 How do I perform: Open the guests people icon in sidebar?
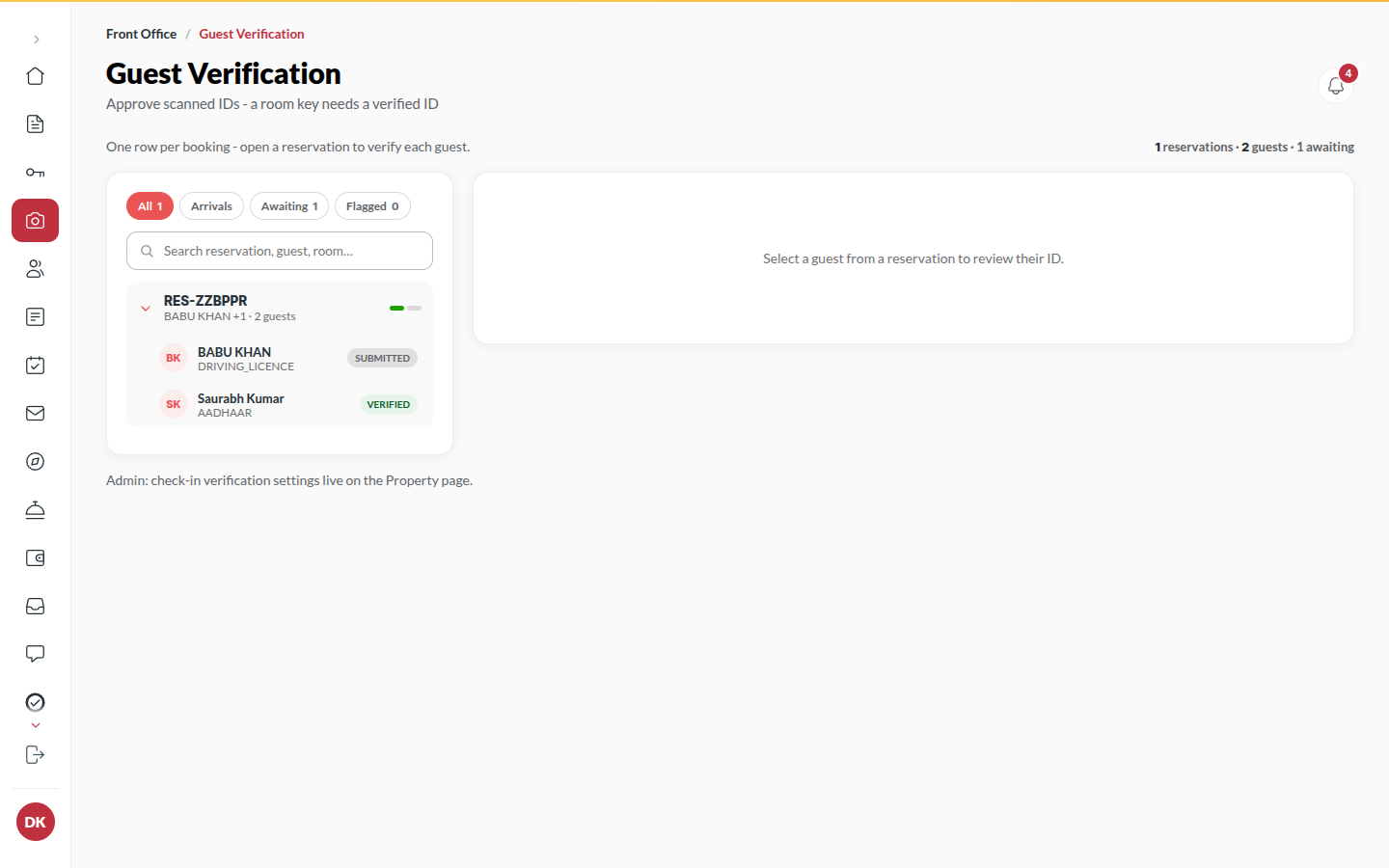pyautogui.click(x=36, y=269)
